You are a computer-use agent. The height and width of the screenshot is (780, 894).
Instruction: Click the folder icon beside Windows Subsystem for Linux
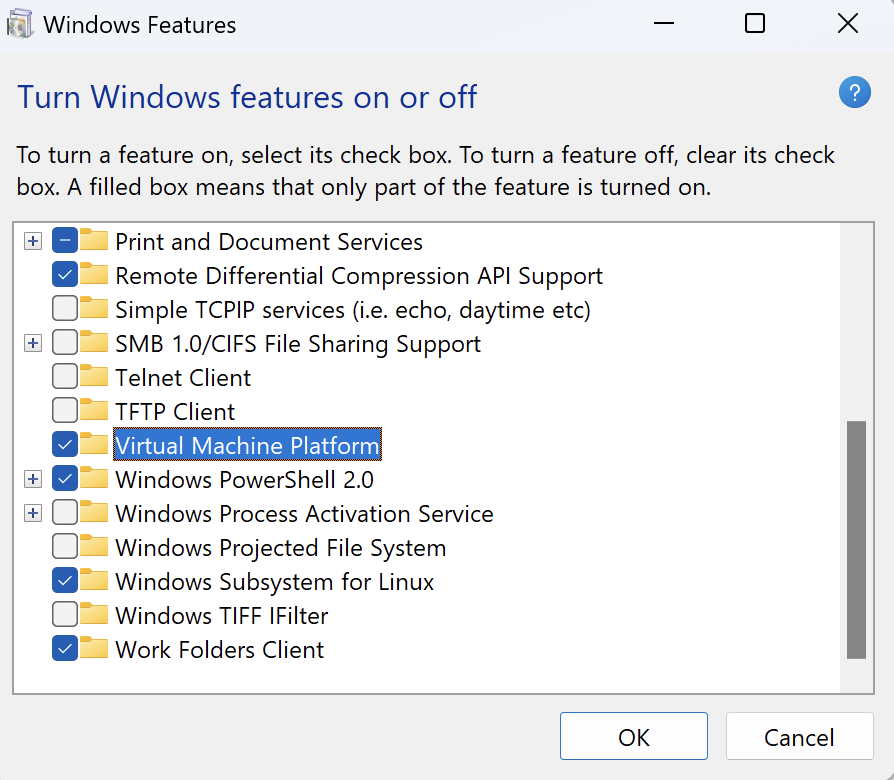pos(94,581)
